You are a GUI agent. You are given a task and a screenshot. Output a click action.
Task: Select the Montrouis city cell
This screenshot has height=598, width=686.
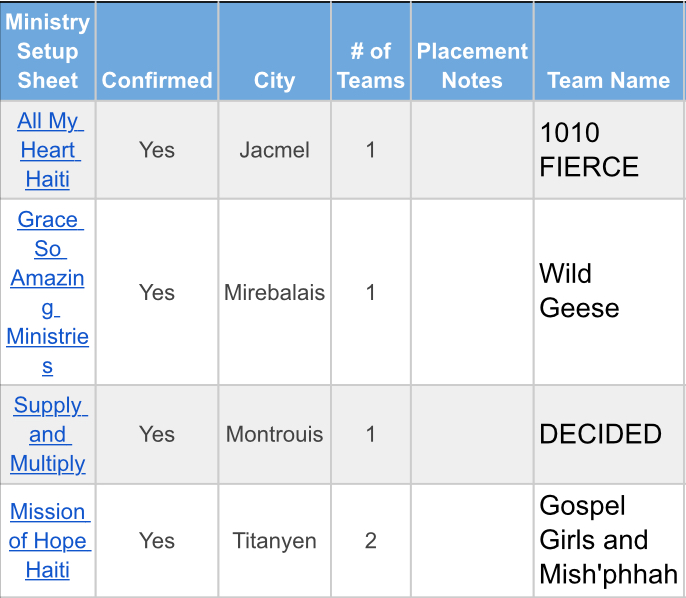[x=274, y=434]
